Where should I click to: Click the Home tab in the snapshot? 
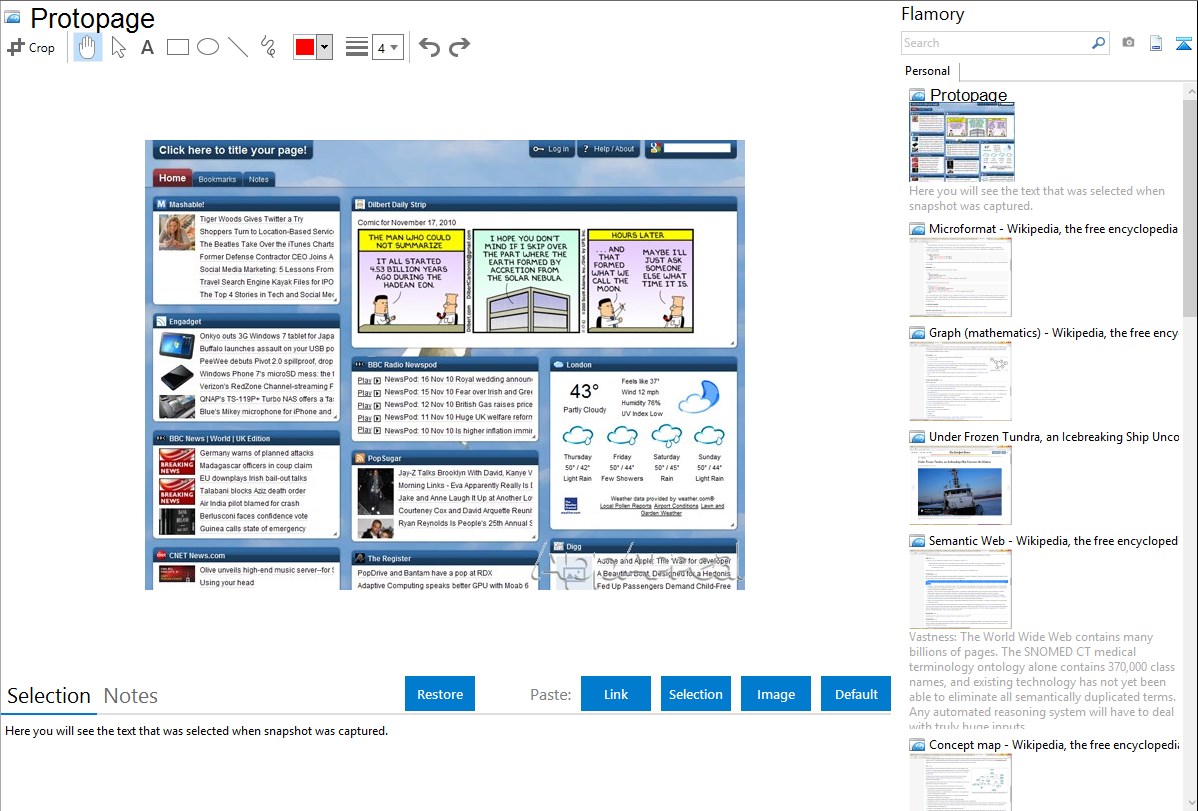[x=172, y=177]
